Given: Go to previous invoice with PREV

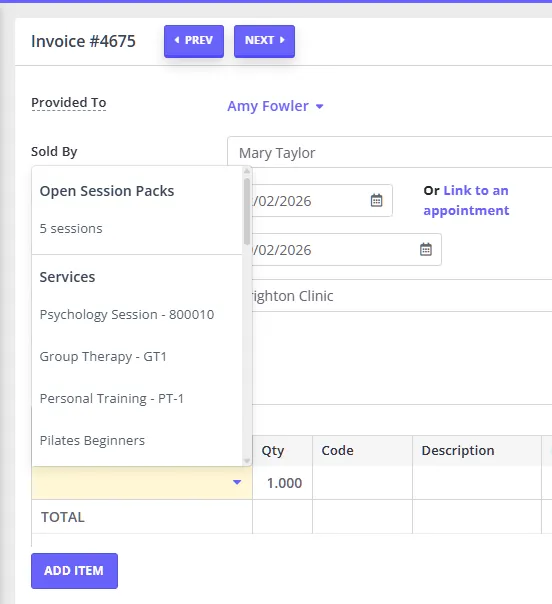Looking at the screenshot, I should click(x=194, y=41).
